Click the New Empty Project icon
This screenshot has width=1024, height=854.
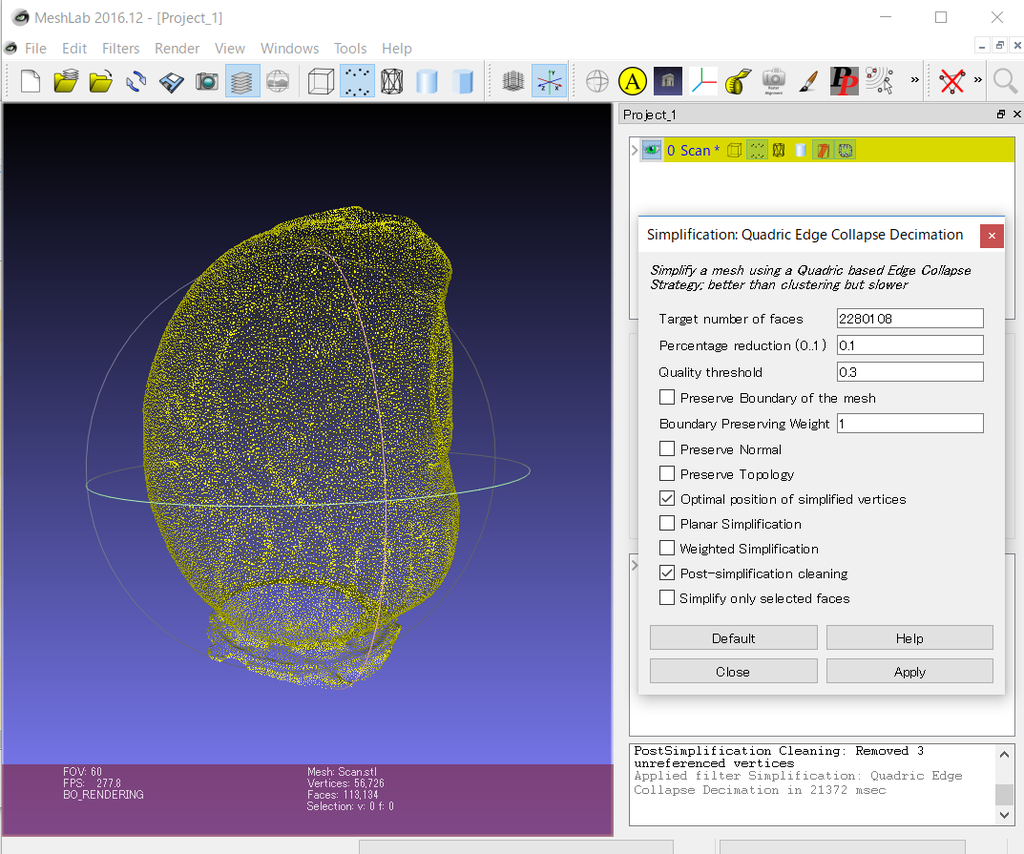pyautogui.click(x=30, y=82)
